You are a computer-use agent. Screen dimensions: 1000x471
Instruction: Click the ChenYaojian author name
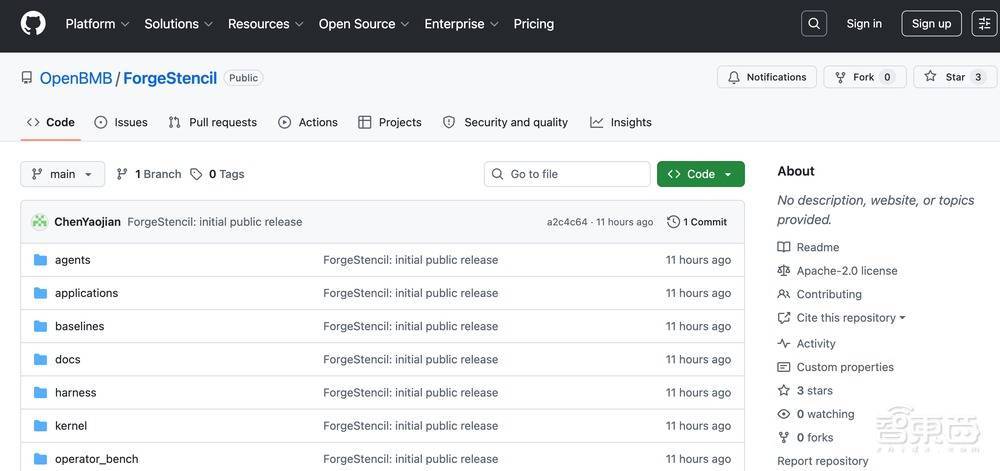[x=87, y=222]
